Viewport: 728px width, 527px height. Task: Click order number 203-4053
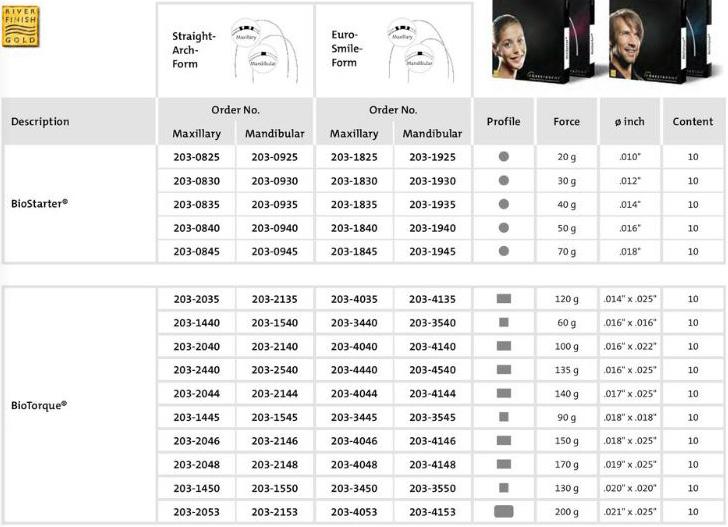coord(354,512)
